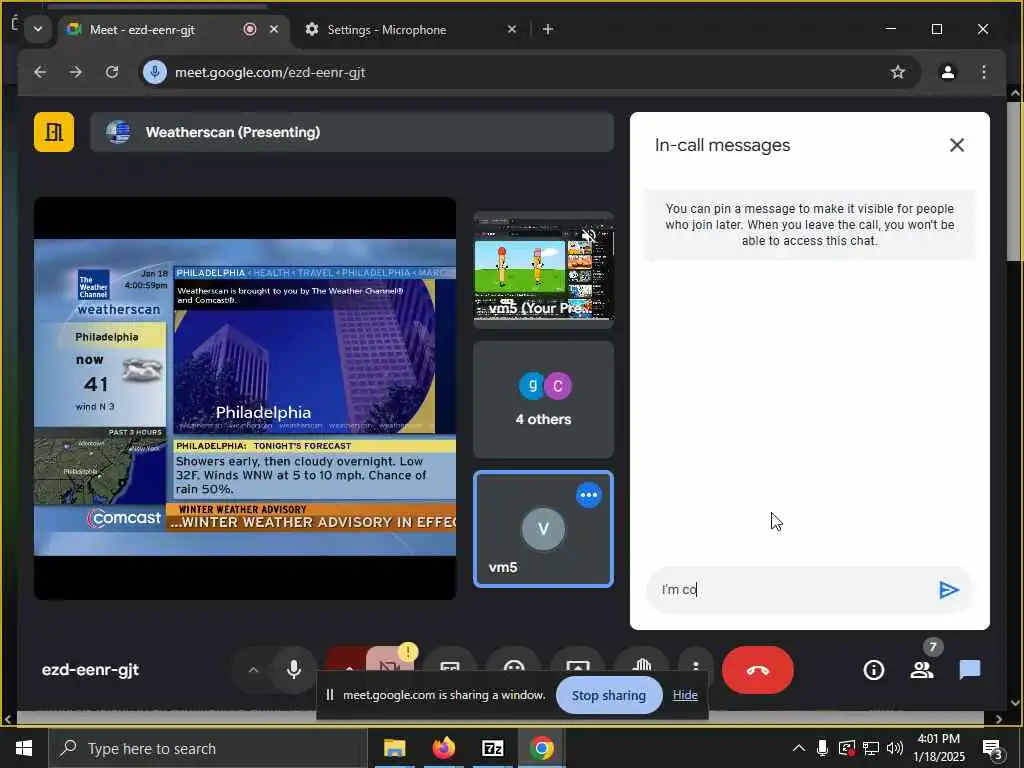1024x768 pixels.
Task: Click the Weatherscan (Presenting) label bar
Action: tap(352, 132)
